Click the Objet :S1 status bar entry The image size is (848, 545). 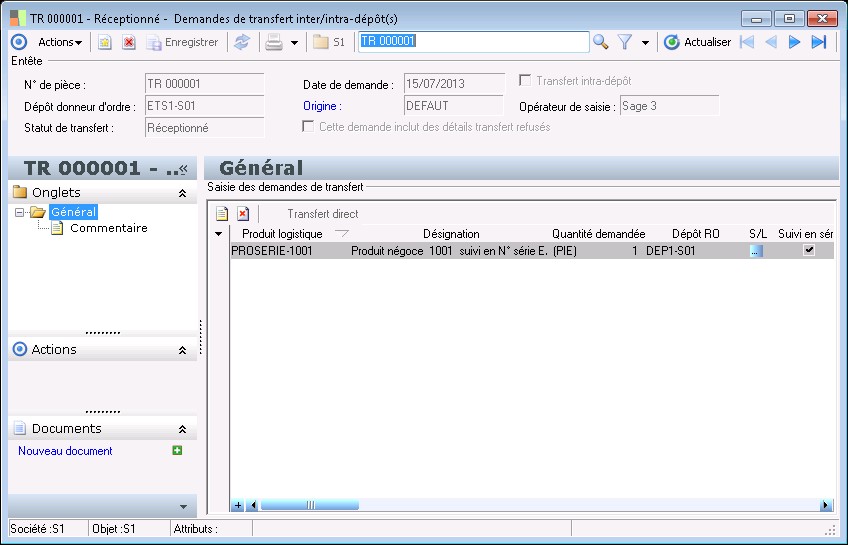click(114, 529)
